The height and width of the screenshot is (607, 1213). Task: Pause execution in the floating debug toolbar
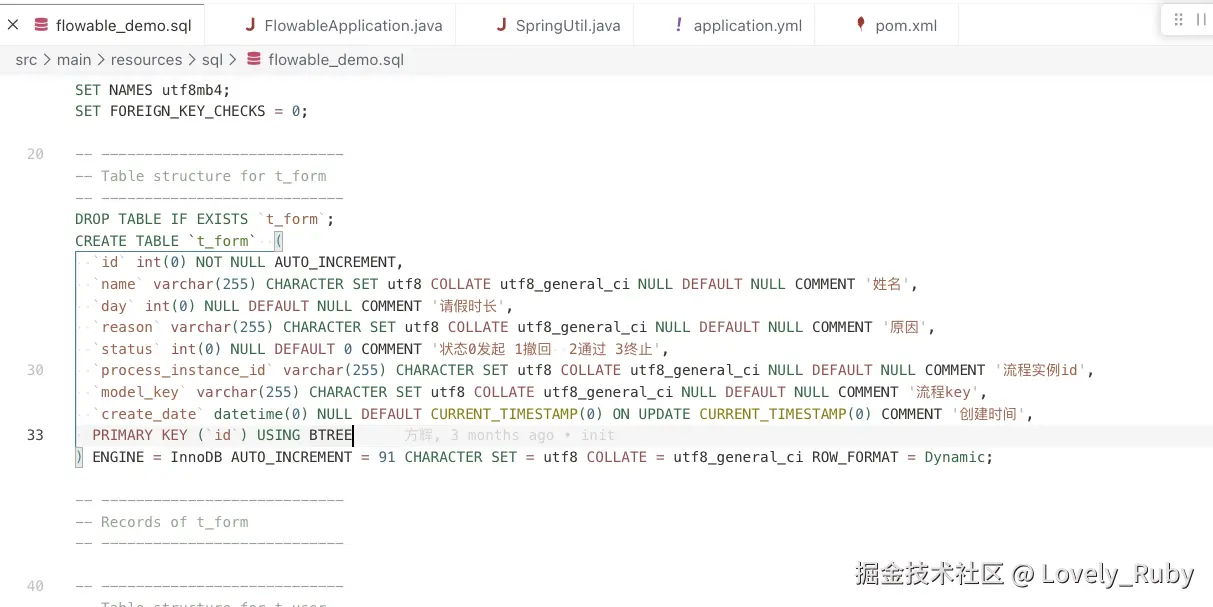click(1201, 20)
